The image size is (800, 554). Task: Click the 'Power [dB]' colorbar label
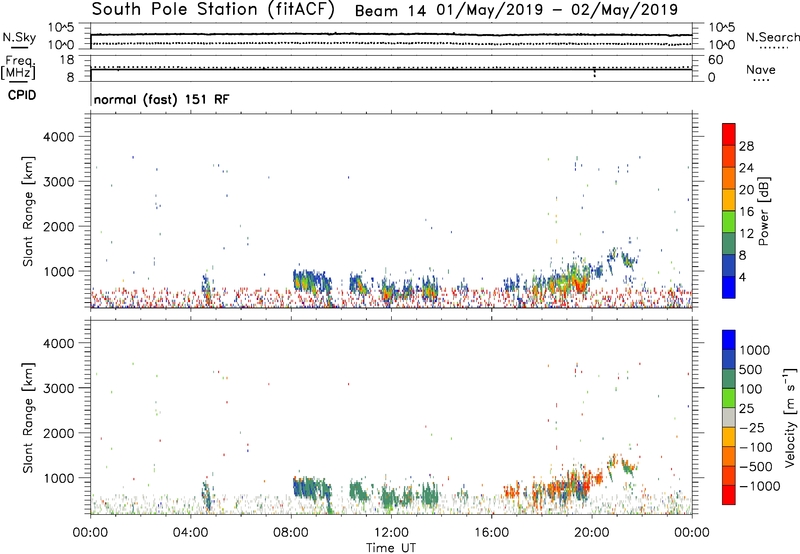tap(764, 211)
